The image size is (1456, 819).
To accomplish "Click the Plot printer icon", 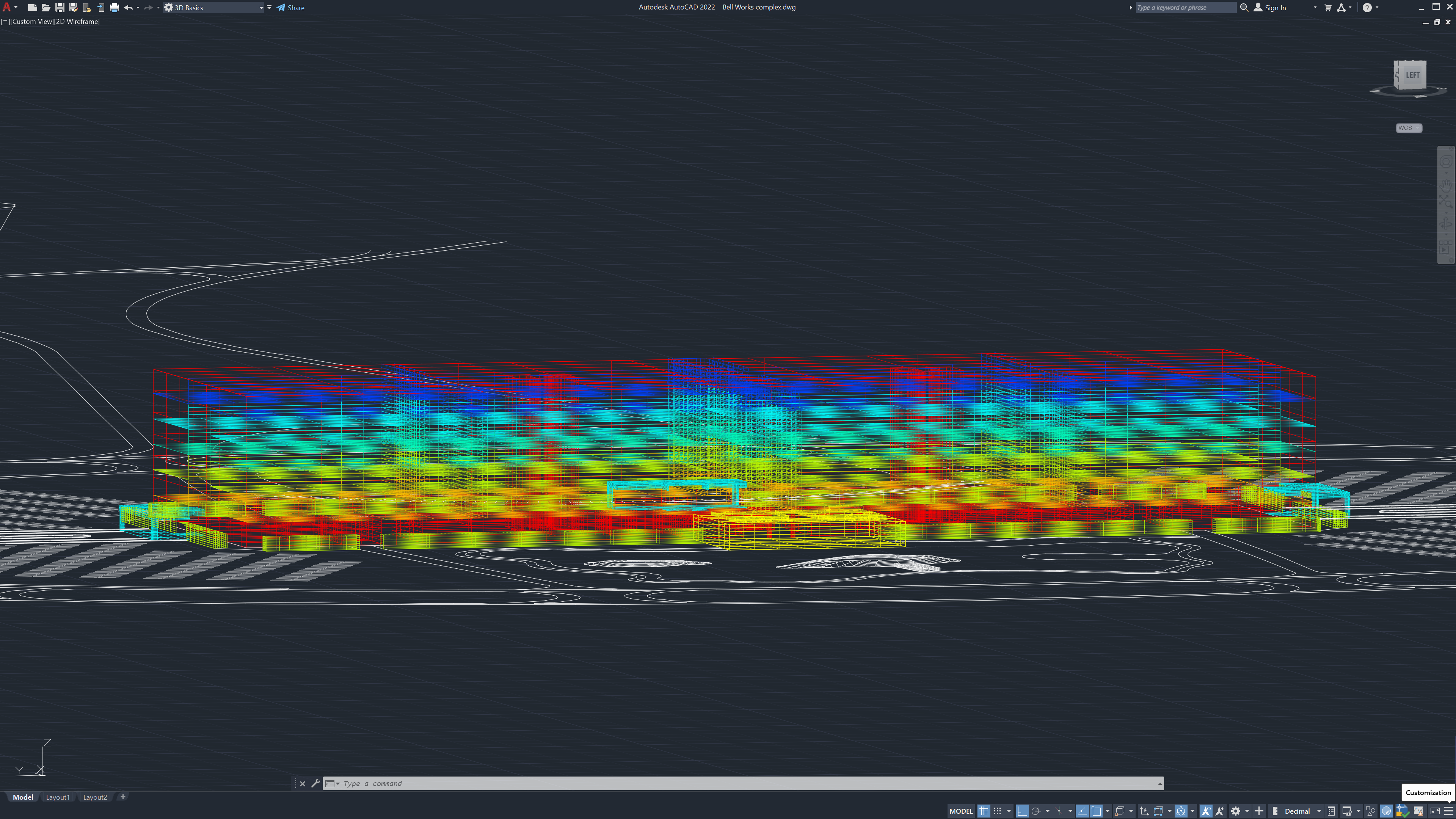I will (114, 7).
